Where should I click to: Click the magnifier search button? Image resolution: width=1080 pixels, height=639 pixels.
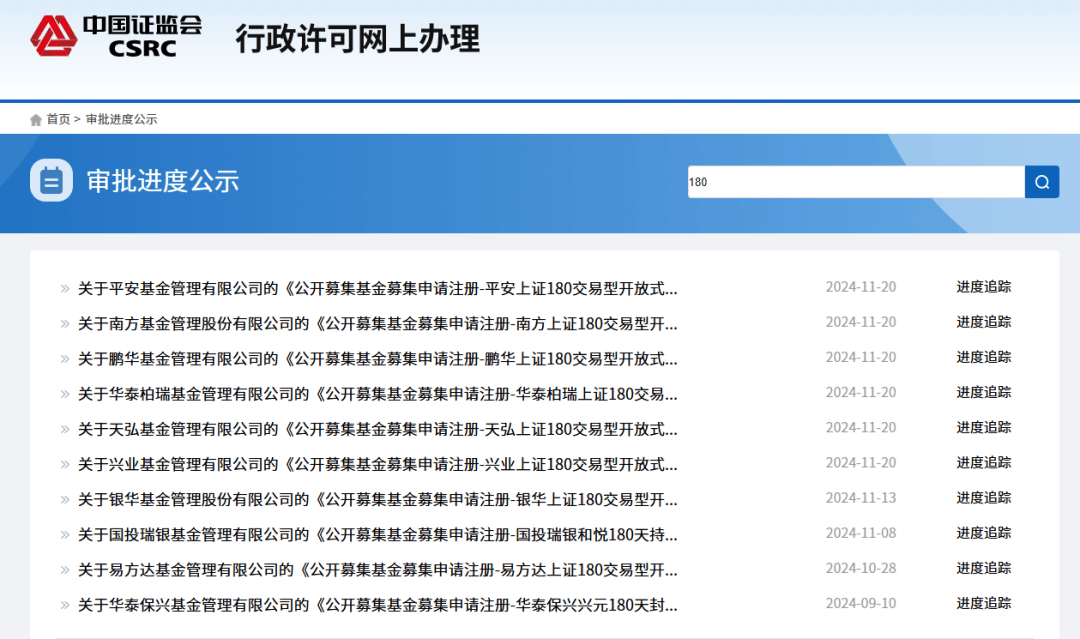coord(1041,182)
